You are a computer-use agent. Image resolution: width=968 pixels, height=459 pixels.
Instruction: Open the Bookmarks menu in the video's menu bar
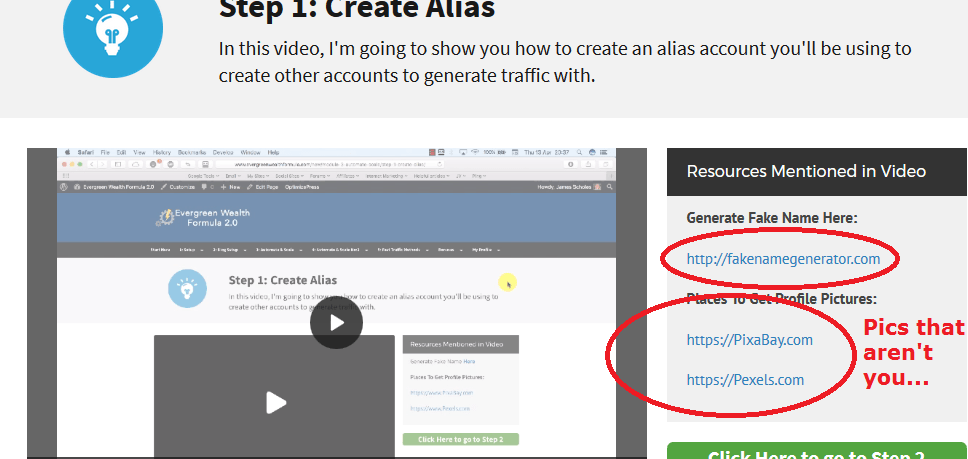[x=192, y=152]
